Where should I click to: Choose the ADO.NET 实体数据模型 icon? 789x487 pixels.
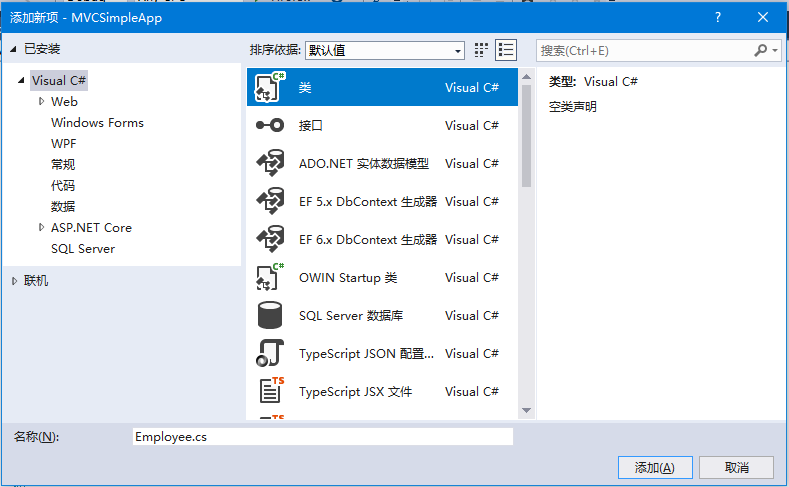click(x=270, y=164)
